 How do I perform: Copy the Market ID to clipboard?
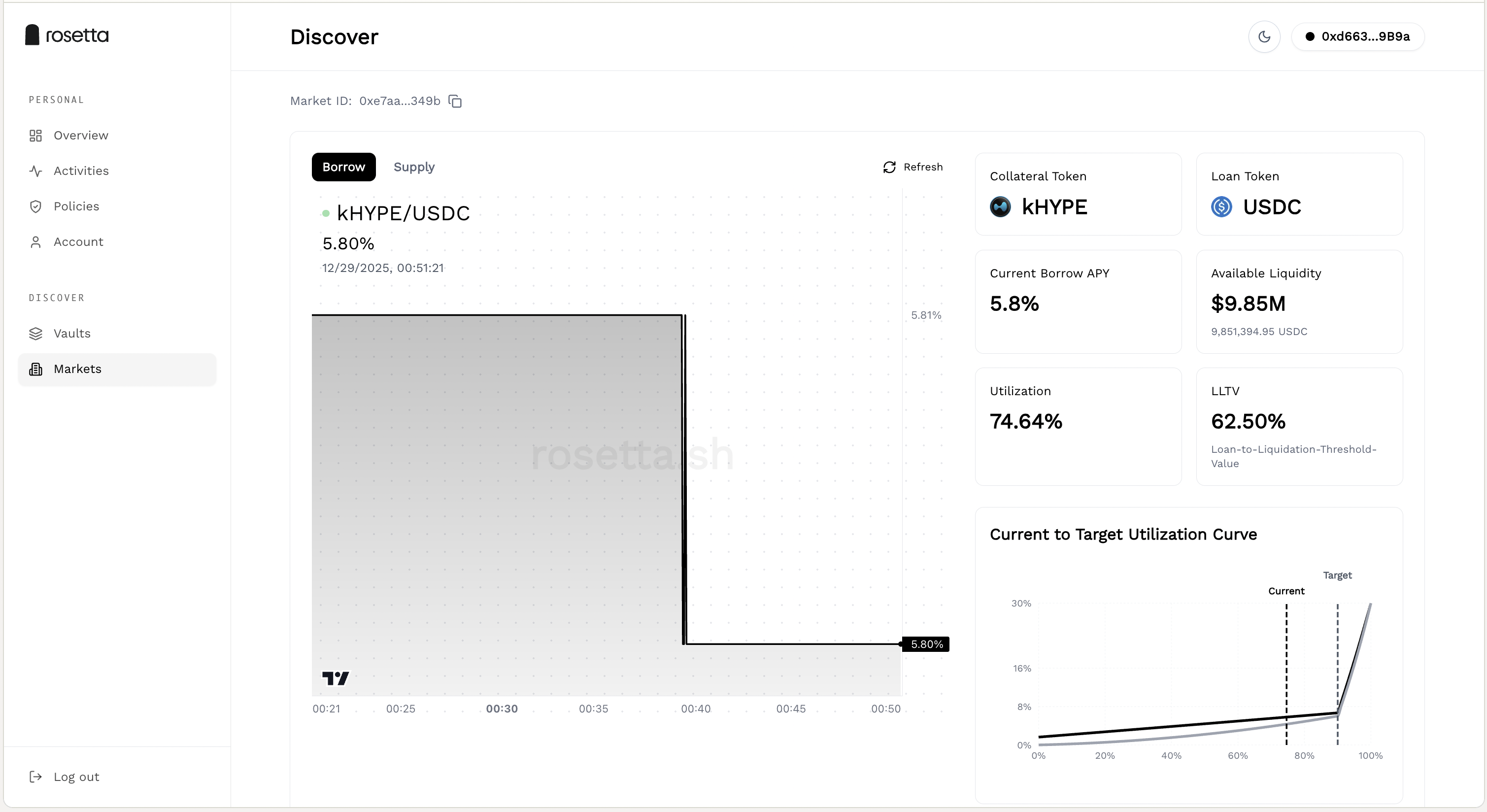455,101
